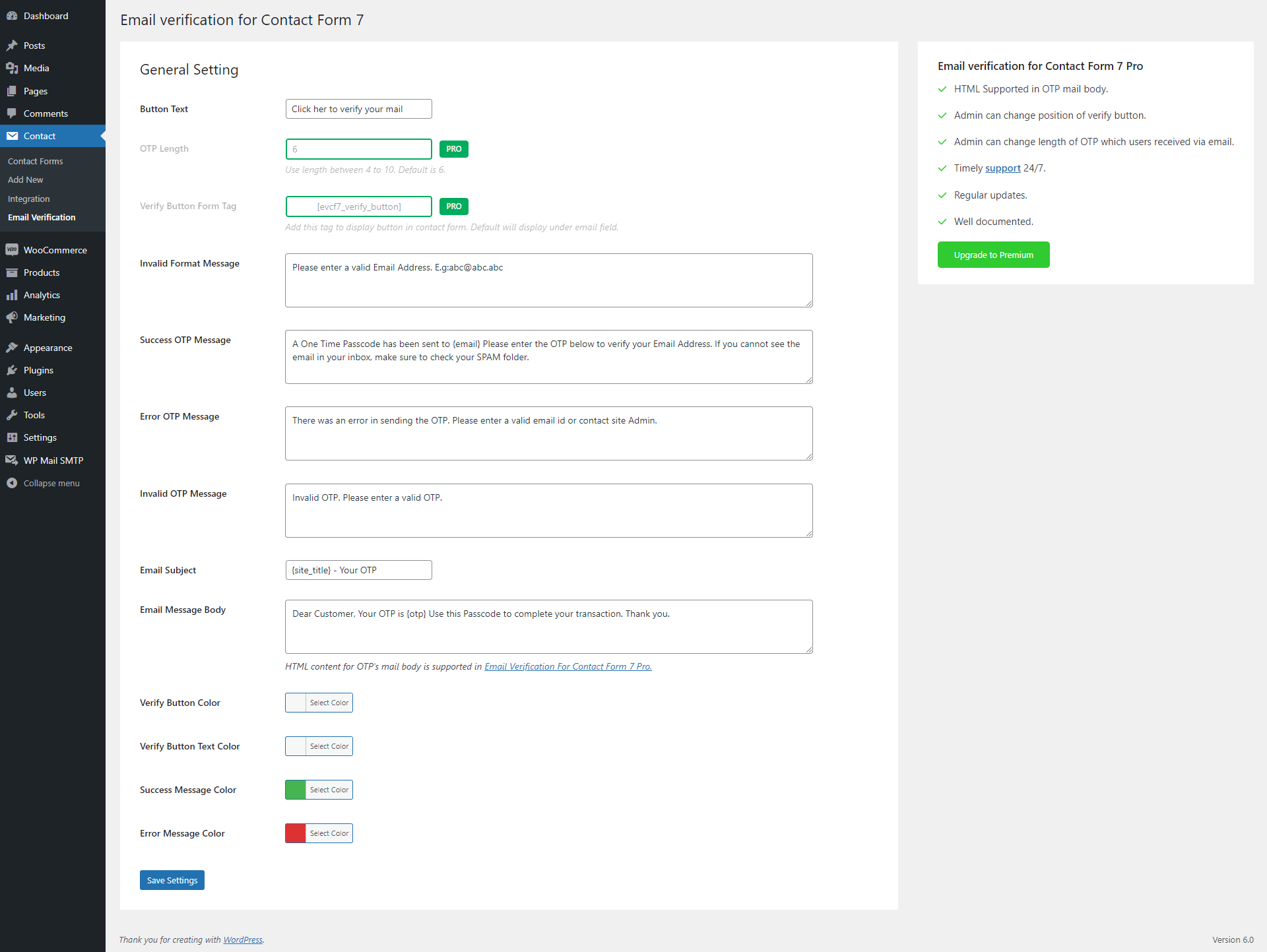Image resolution: width=1267 pixels, height=952 pixels.
Task: Click the Contact envelope icon
Action: (12, 136)
